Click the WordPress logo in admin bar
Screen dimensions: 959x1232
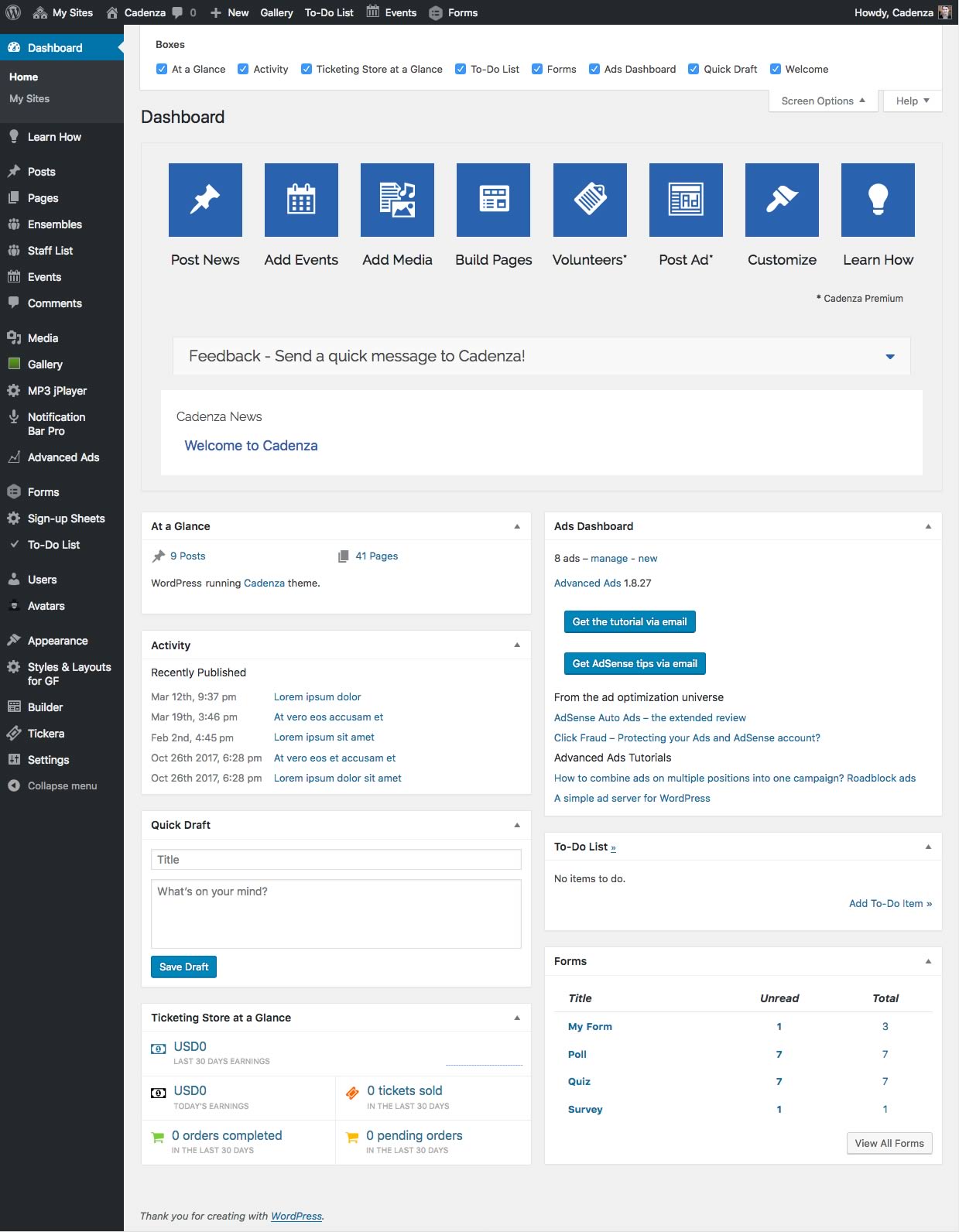(x=13, y=12)
